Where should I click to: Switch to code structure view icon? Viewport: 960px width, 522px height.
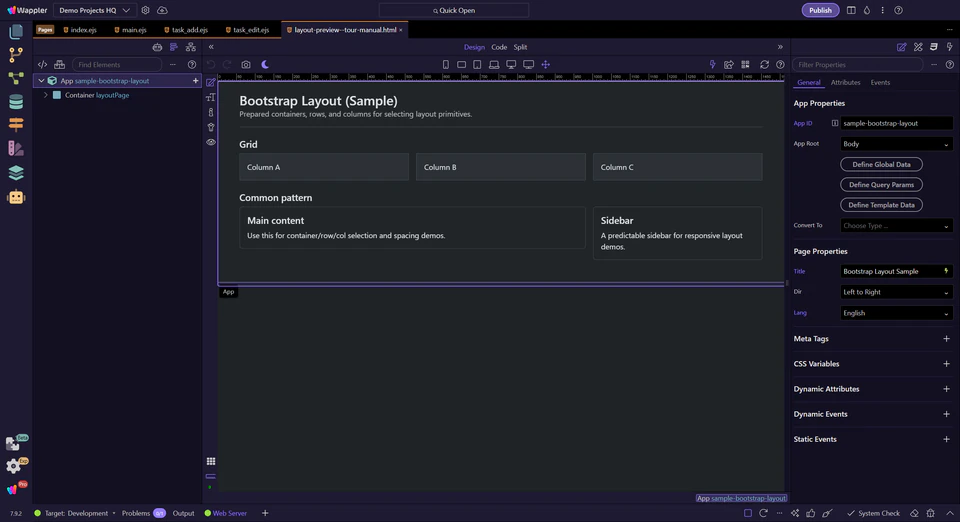42,64
